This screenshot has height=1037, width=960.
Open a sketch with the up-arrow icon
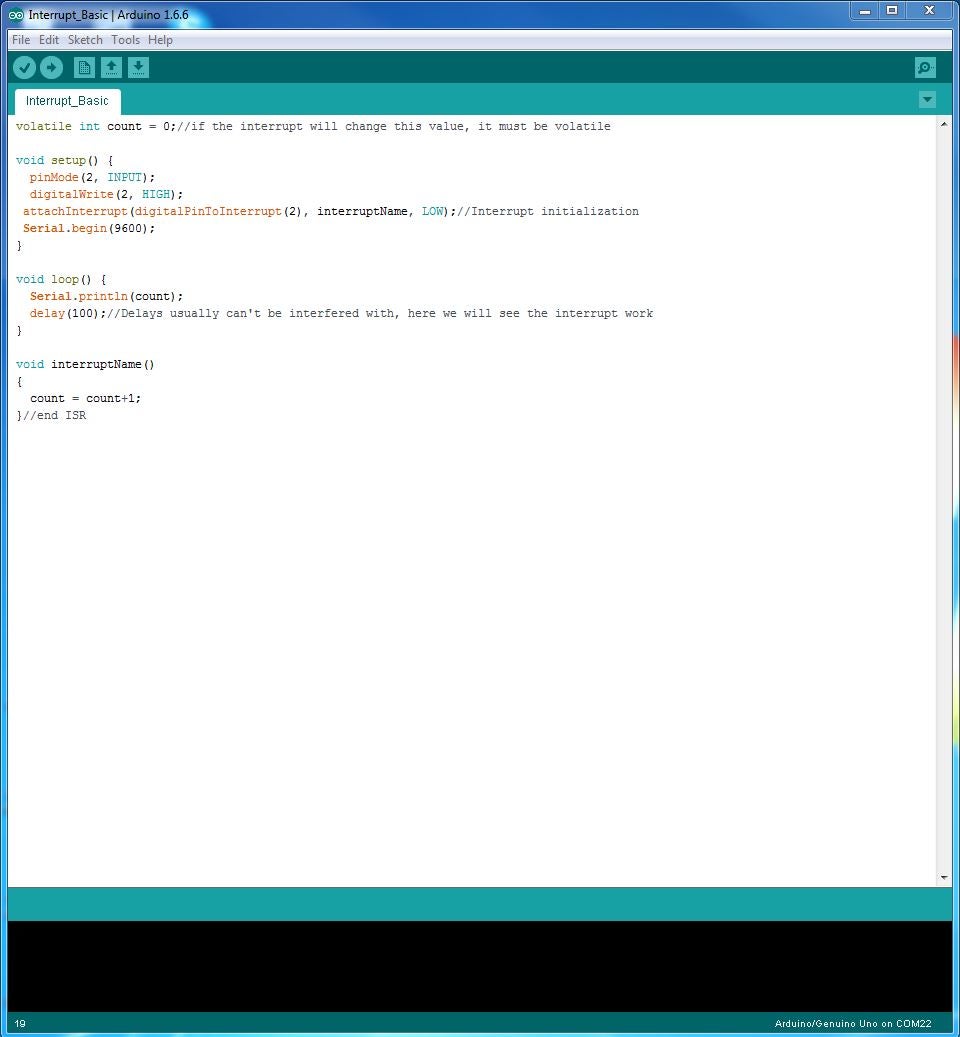click(111, 67)
